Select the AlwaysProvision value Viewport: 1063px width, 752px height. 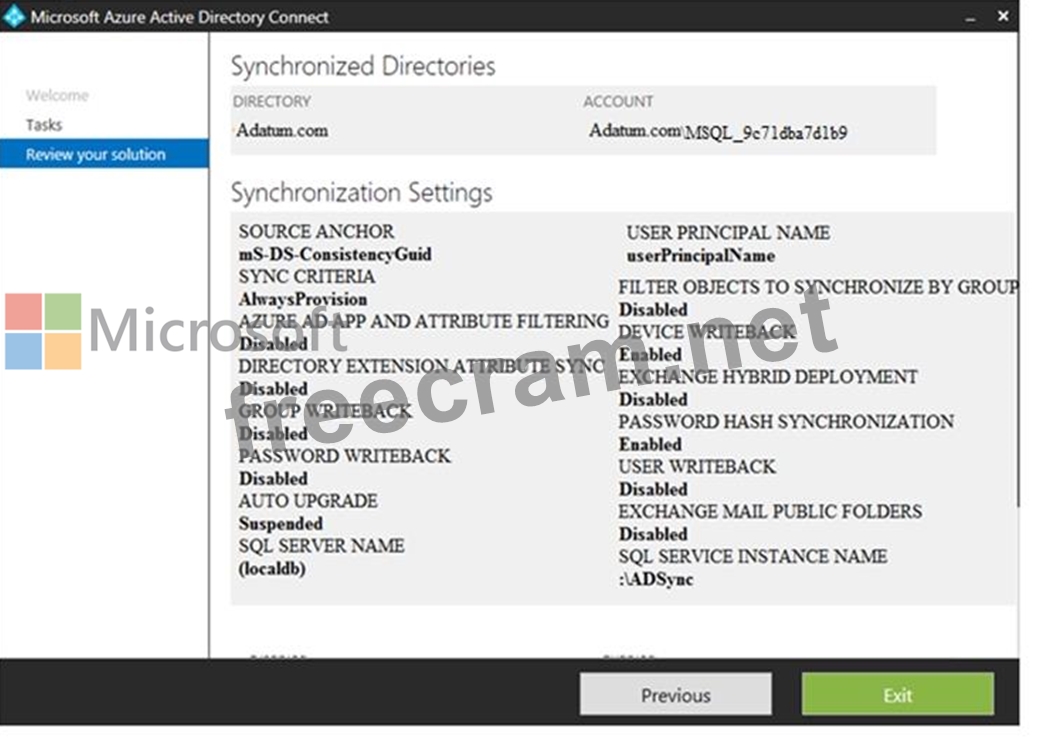(x=303, y=299)
